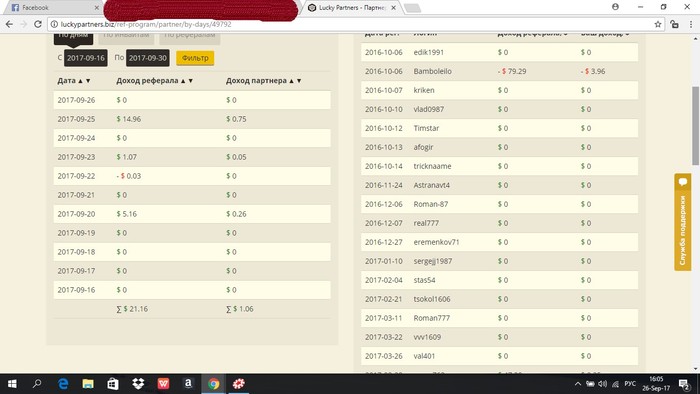Sort Доход реферала descending arrow
The width and height of the screenshot is (700, 394).
(x=191, y=81)
